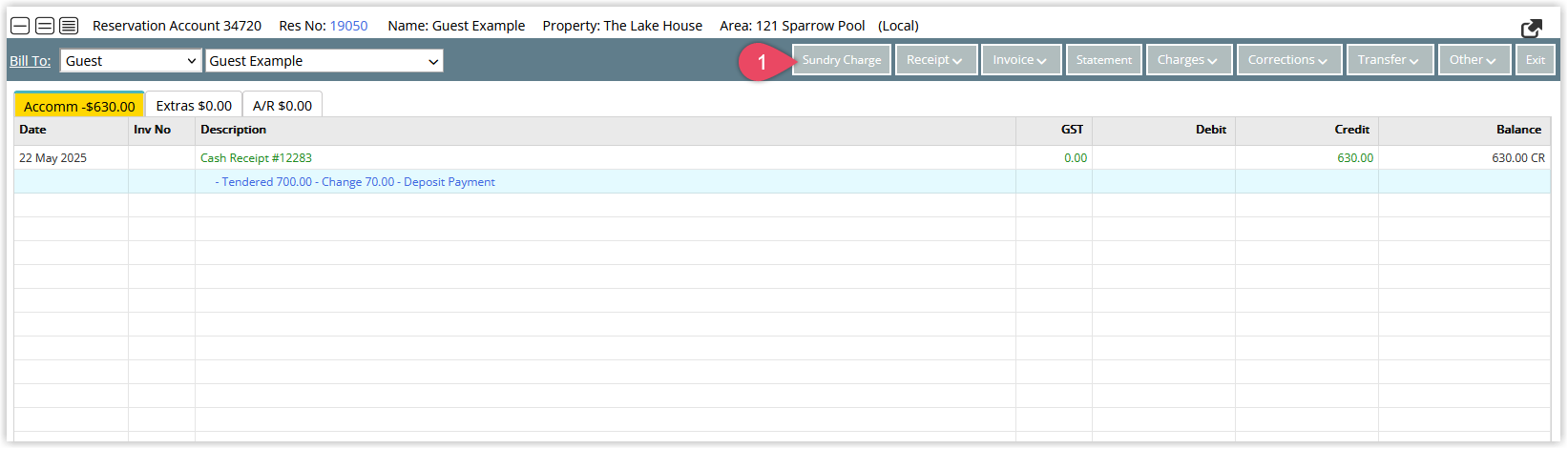Open the Guest Example name dropdown
Viewport: 1568px width, 449px height.
tap(324, 61)
